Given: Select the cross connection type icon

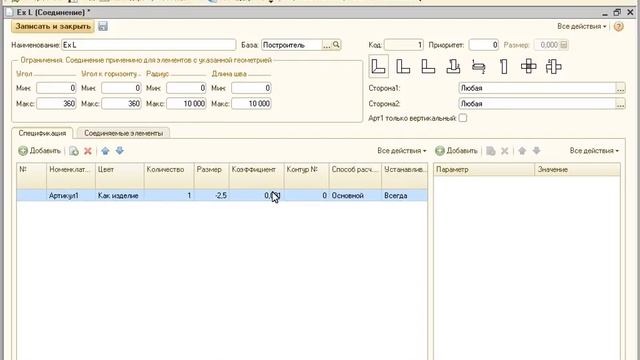Looking at the screenshot, I should coord(529,66).
